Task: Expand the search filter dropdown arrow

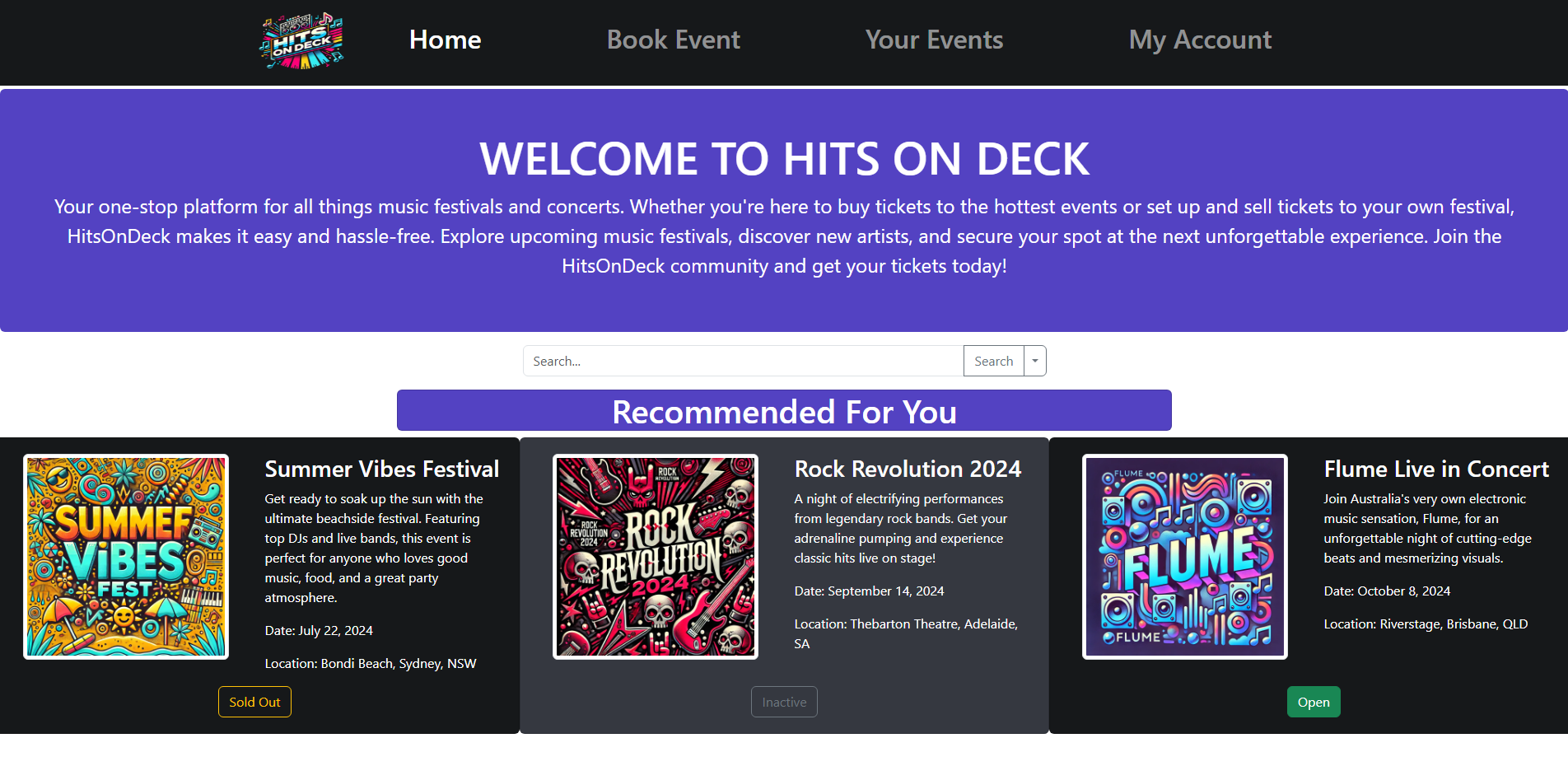Action: (1035, 361)
